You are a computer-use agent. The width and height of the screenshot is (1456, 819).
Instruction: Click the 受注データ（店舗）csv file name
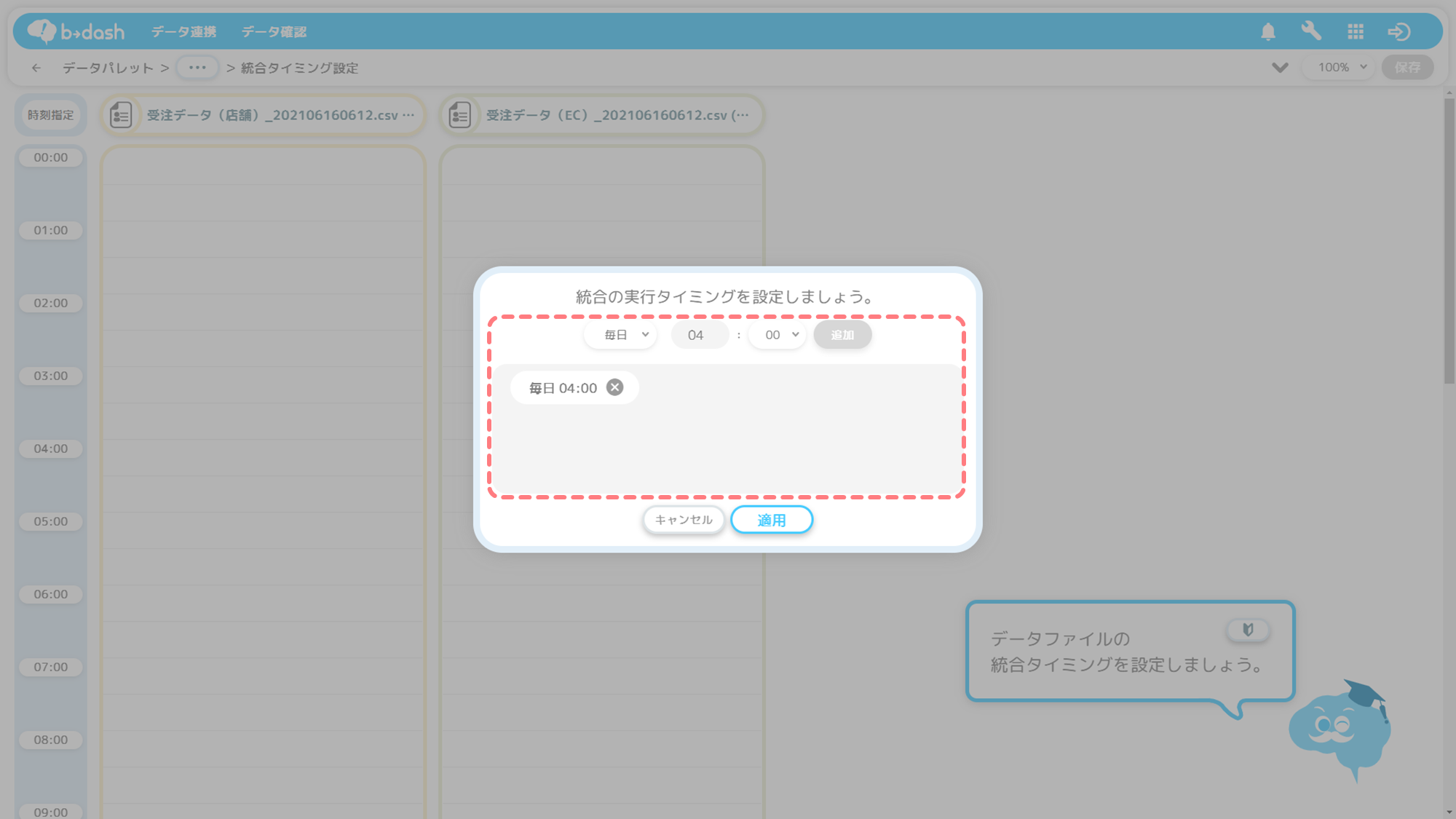(280, 115)
